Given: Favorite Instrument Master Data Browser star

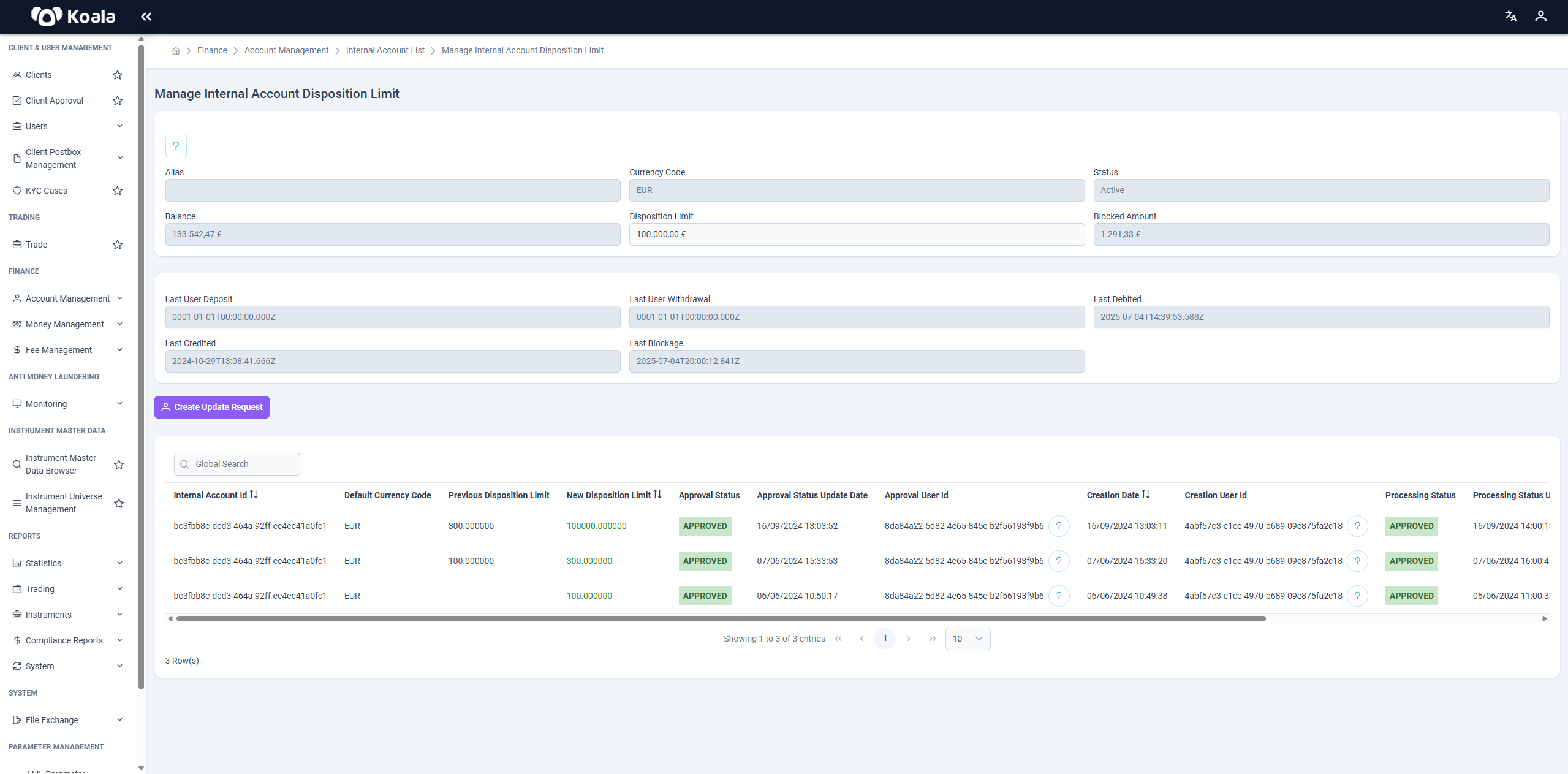Looking at the screenshot, I should click(x=119, y=465).
